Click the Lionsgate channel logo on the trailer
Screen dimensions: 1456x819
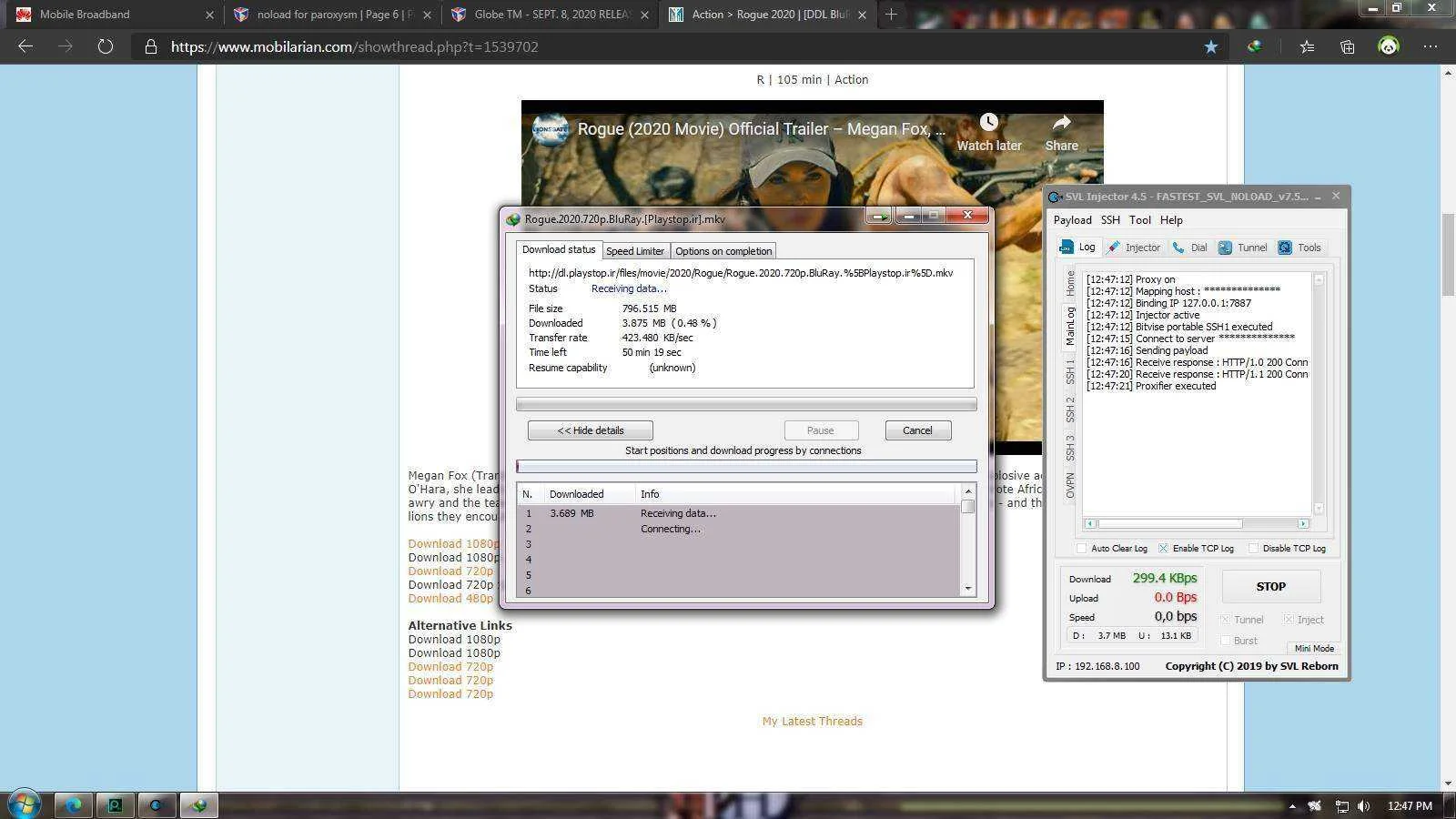(x=550, y=129)
